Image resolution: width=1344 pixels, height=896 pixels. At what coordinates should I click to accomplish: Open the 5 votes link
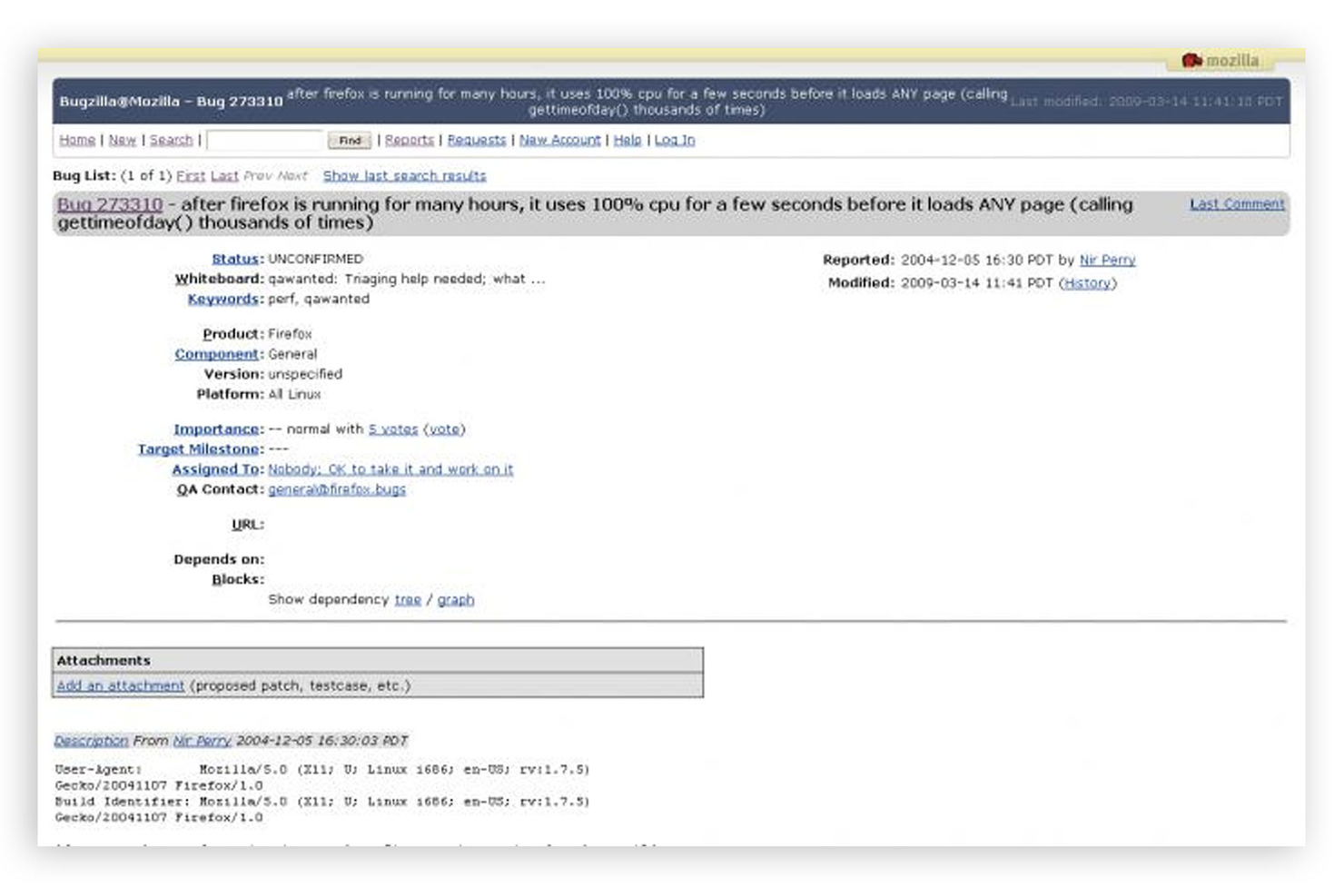392,429
